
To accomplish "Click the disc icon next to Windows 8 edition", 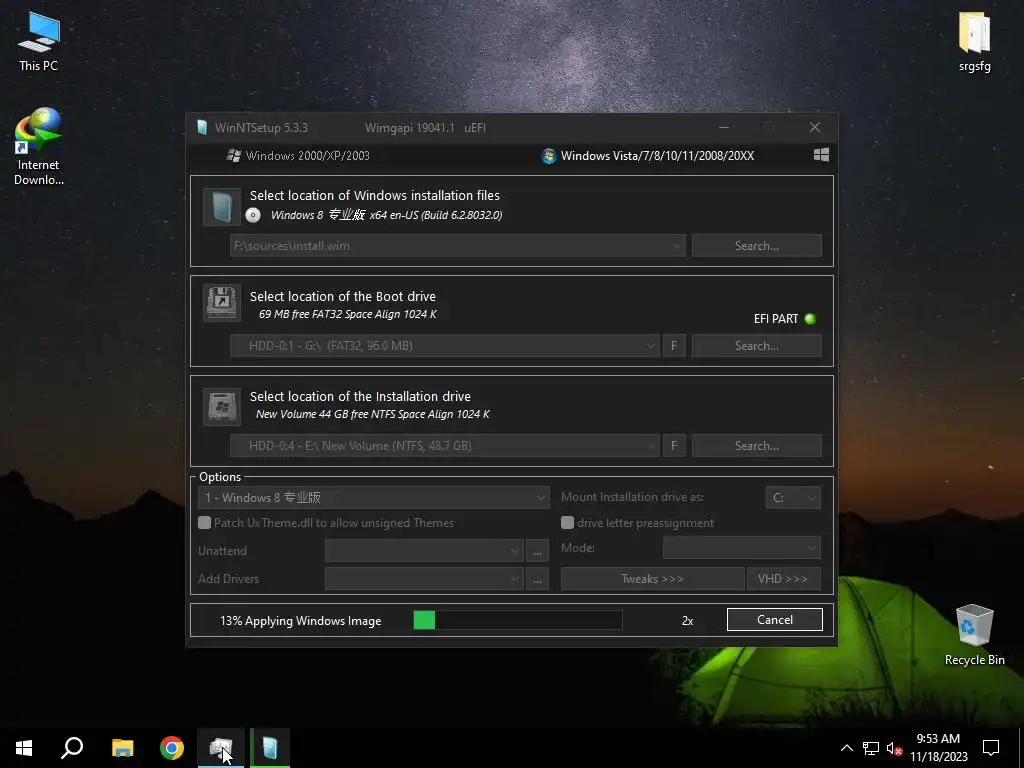I will 253,215.
